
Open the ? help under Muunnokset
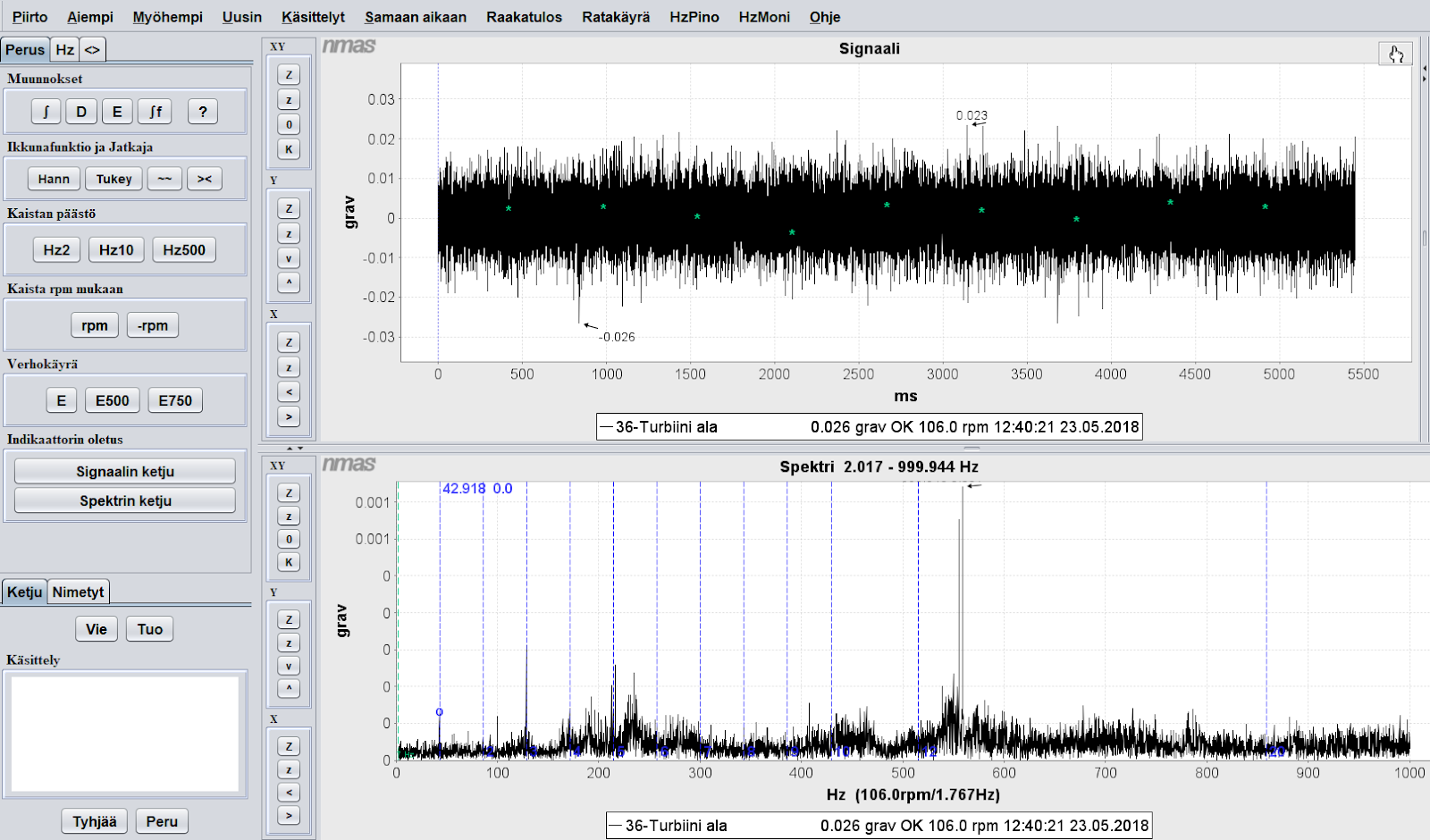pos(203,112)
